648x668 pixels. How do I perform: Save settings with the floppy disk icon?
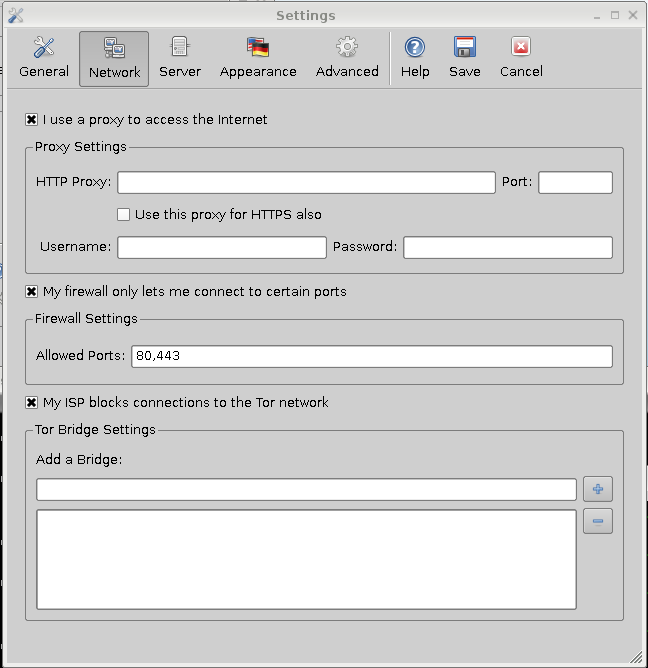(x=465, y=58)
